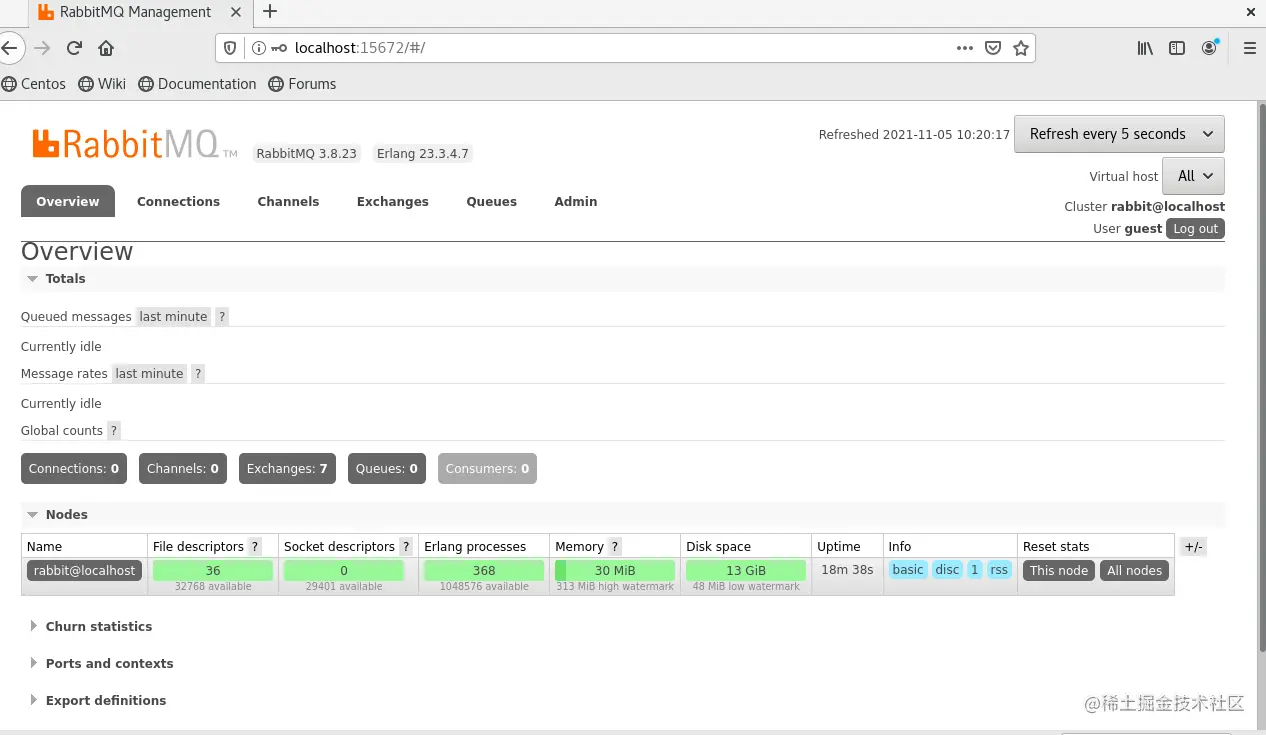
Task: Click the Exchanges: 7 count button
Action: 287,468
